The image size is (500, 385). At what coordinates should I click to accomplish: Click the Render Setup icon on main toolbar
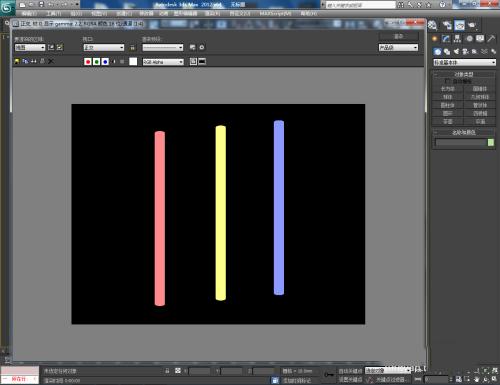447,25
